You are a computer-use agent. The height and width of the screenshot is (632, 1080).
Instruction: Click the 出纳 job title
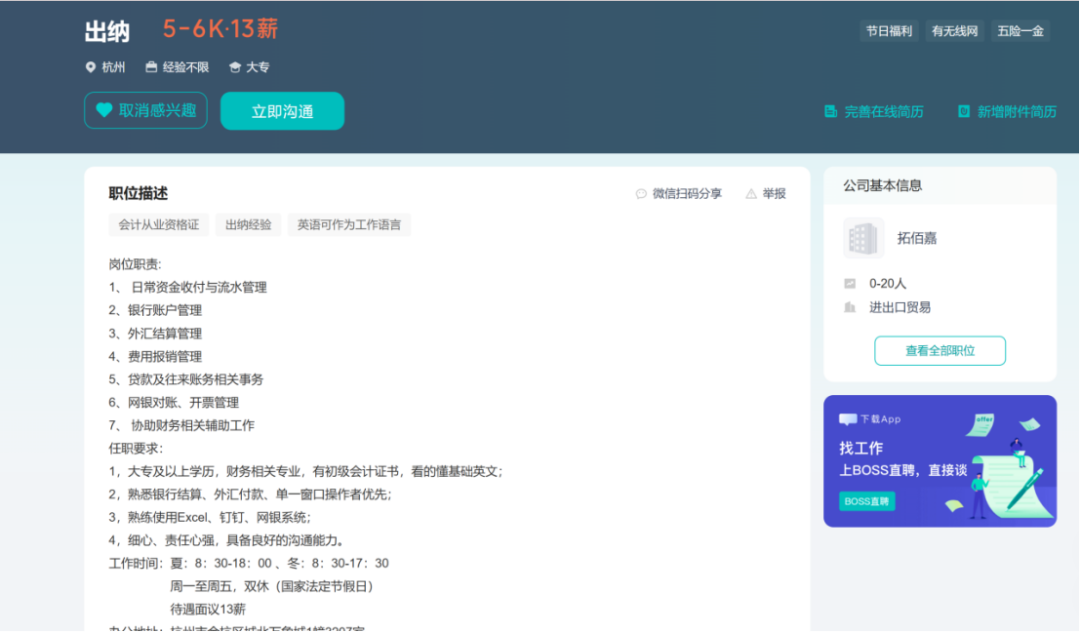click(107, 32)
